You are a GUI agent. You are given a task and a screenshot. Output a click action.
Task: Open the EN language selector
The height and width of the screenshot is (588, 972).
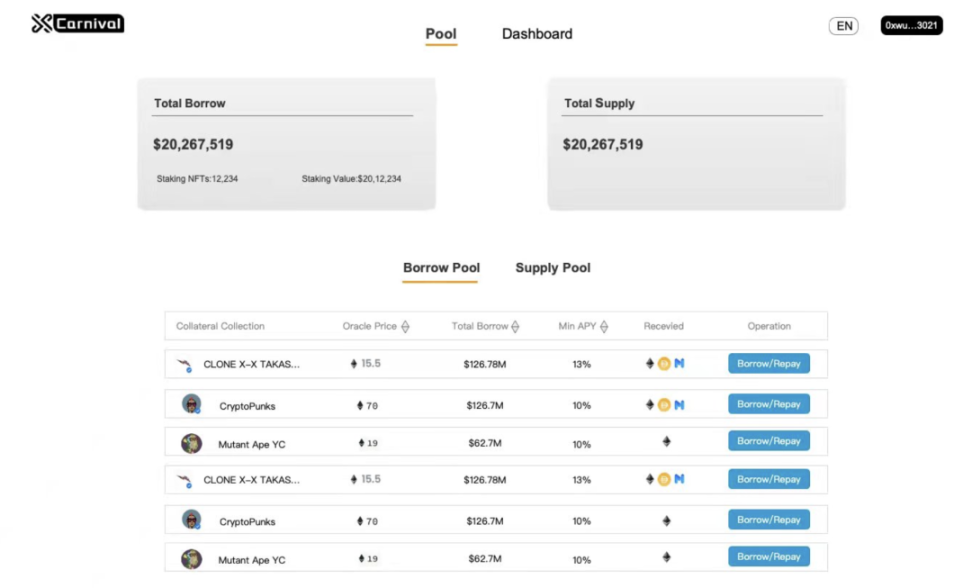[844, 26]
